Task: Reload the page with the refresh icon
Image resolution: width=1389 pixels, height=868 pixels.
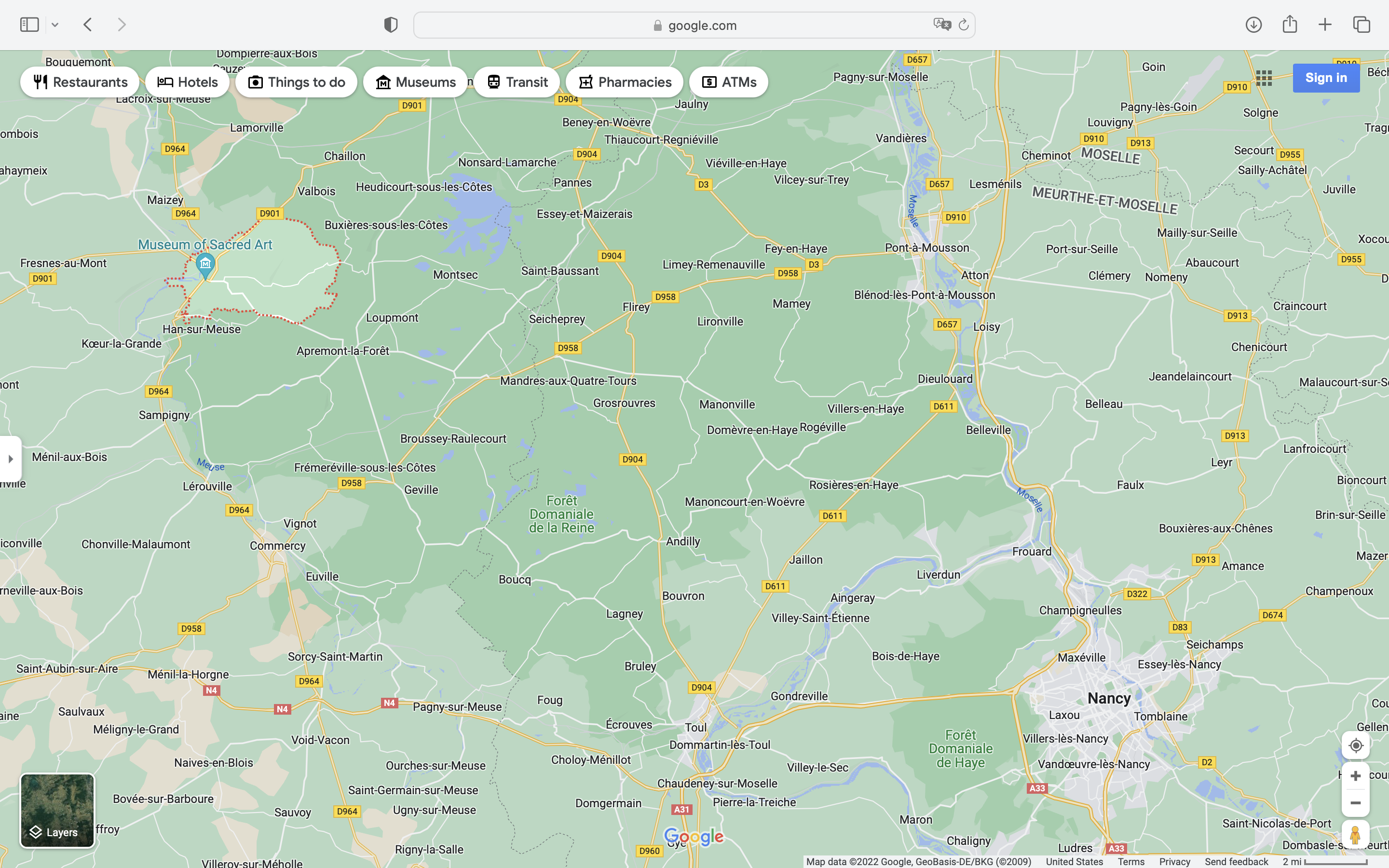Action: click(x=964, y=25)
